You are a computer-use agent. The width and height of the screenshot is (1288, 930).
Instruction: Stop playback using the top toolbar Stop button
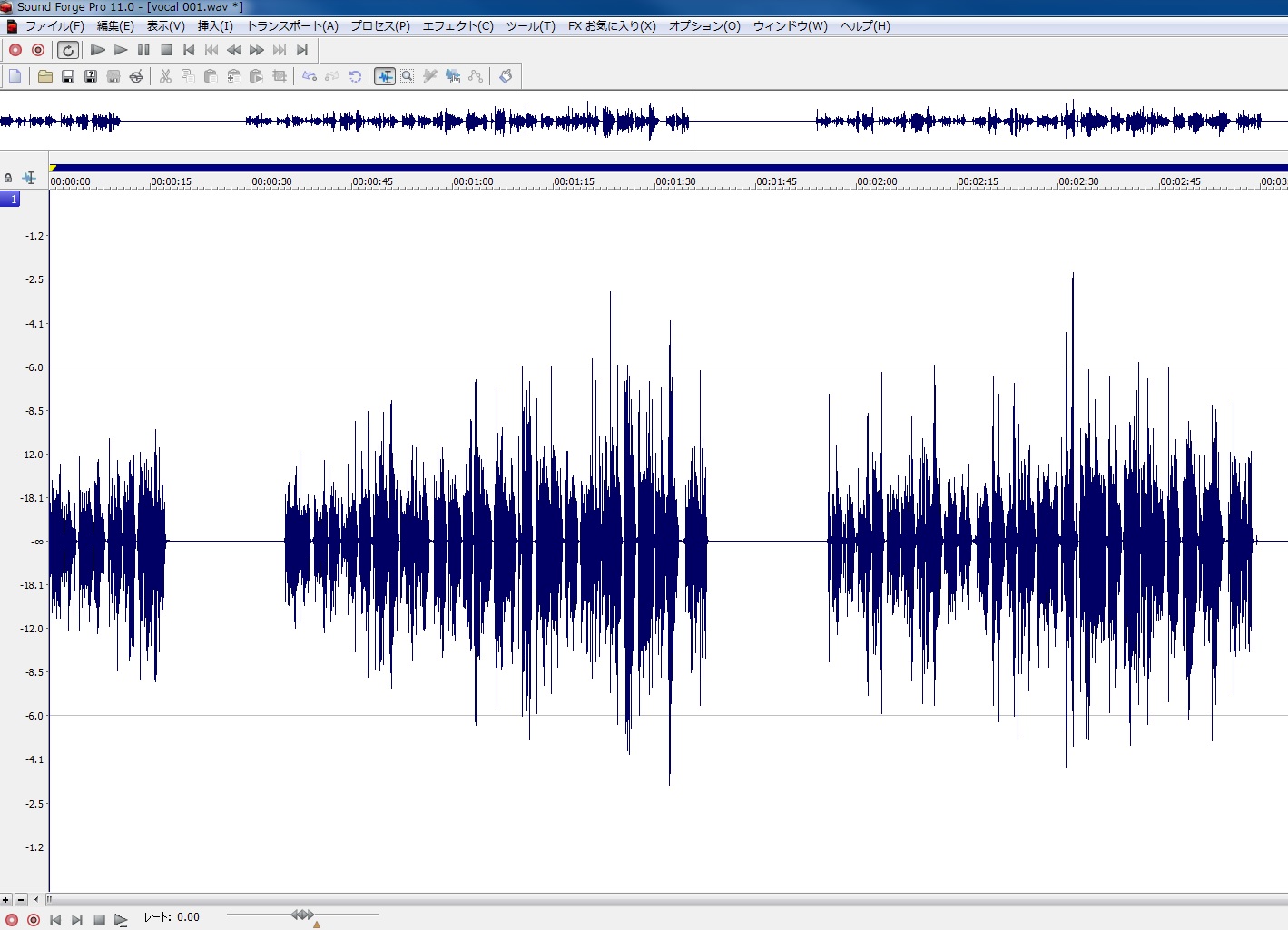[x=166, y=50]
